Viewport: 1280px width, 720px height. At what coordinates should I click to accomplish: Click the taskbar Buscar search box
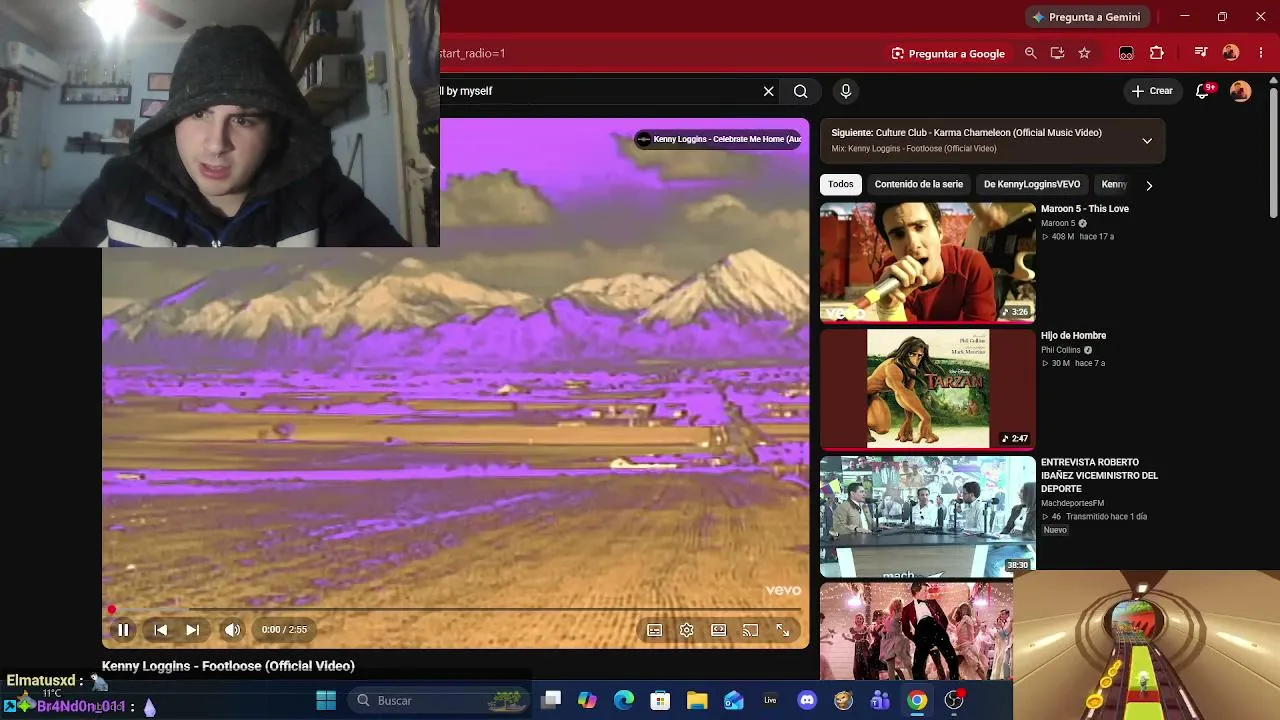coord(439,700)
